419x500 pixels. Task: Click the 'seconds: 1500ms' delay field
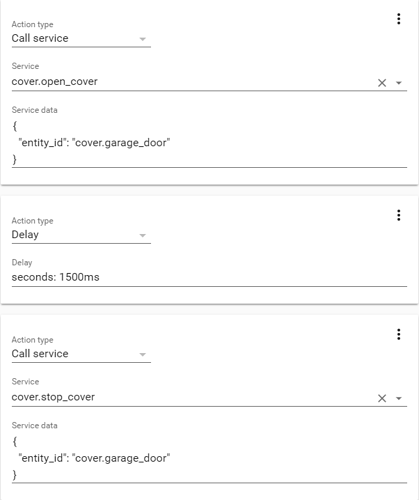209,277
